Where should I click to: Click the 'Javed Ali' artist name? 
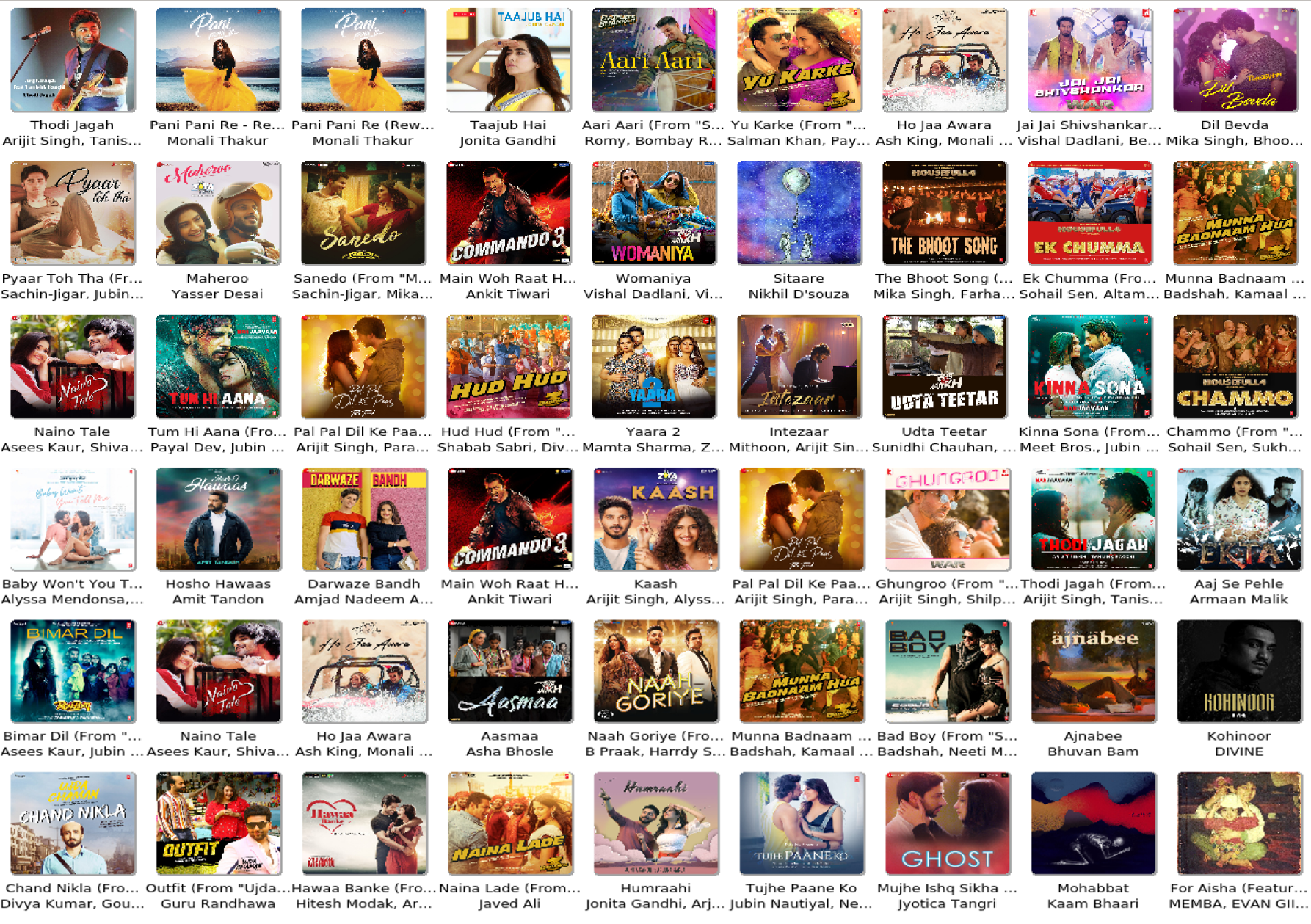(509, 903)
